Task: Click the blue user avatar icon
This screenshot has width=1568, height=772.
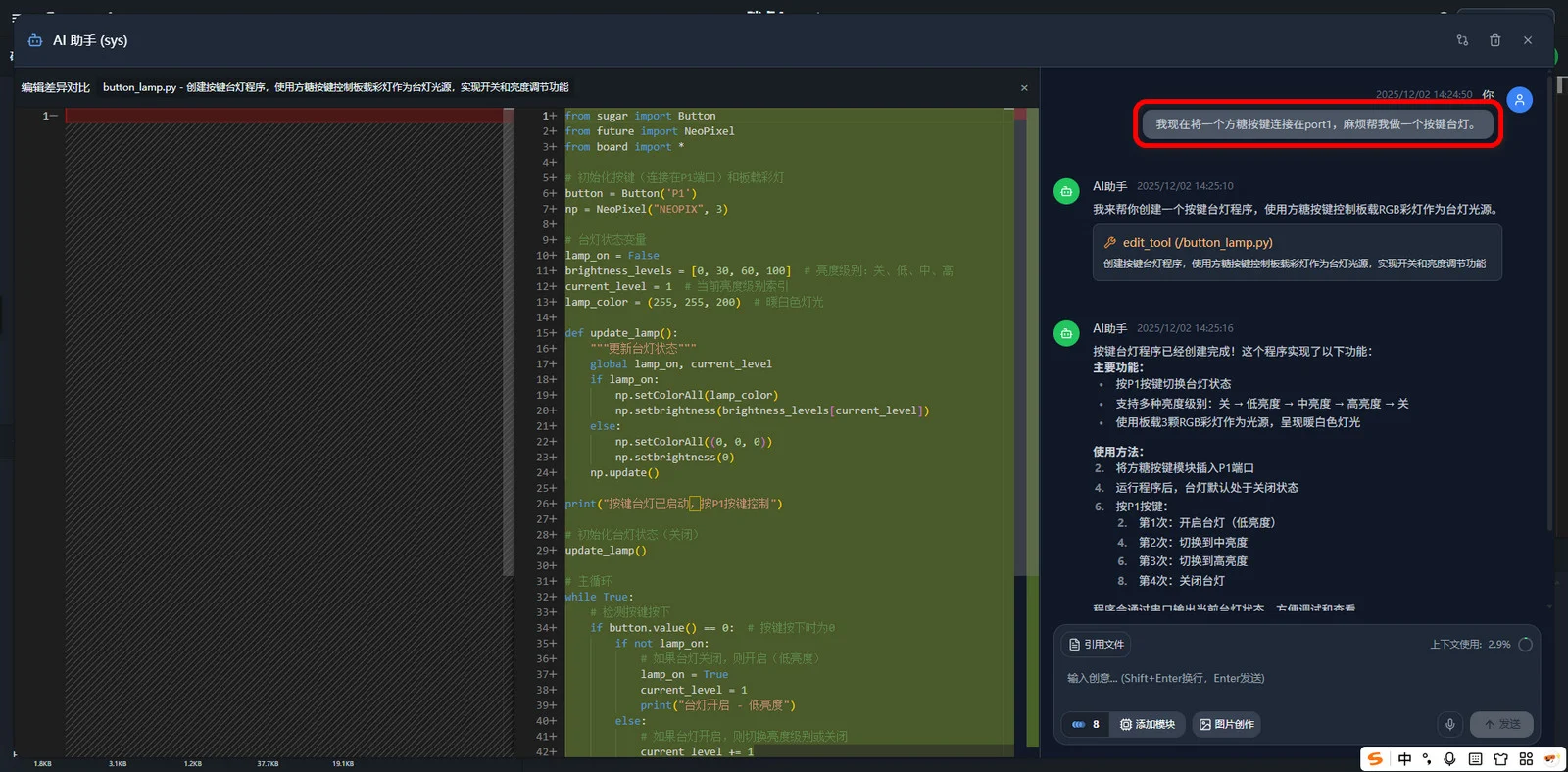Action: click(x=1519, y=100)
